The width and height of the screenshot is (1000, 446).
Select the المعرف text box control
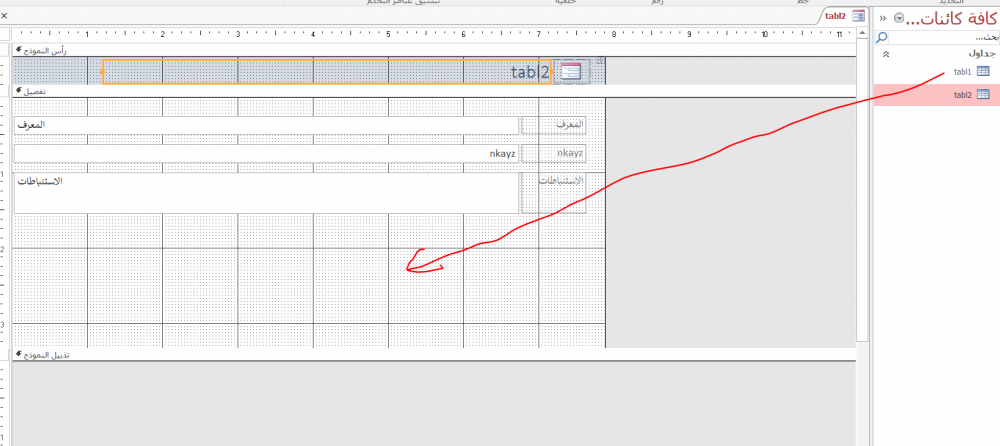point(267,125)
